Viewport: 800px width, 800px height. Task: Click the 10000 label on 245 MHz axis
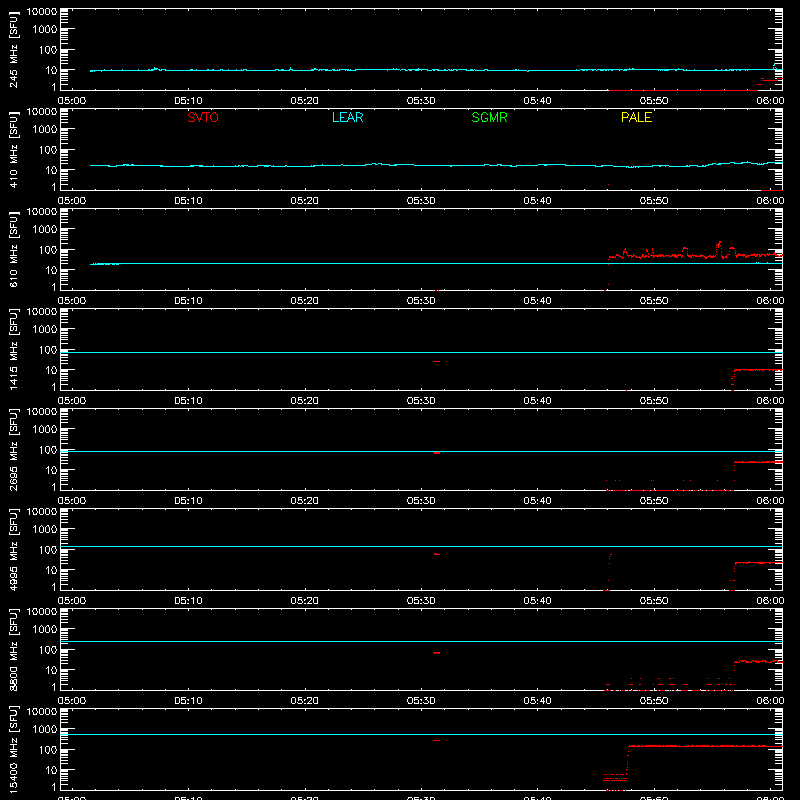(x=42, y=12)
